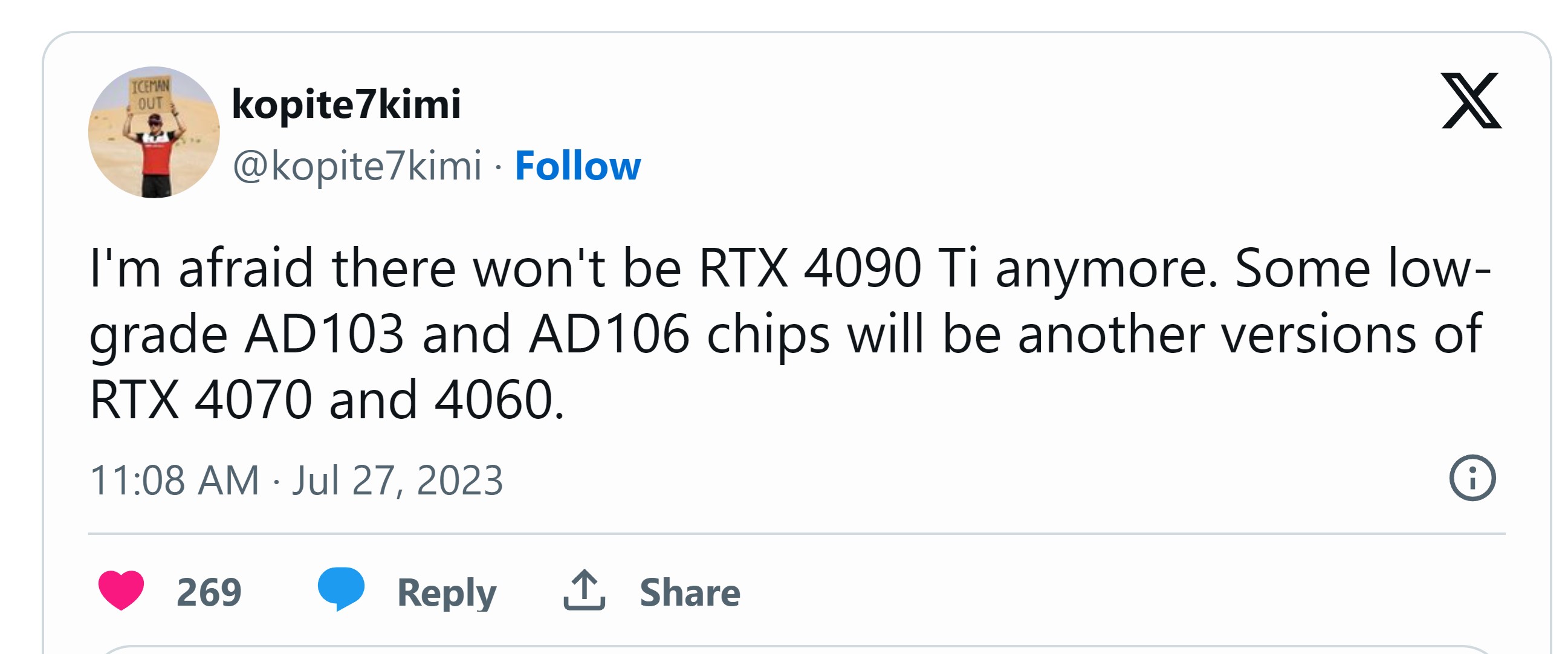Click the tweet line reading RTX 4070 and 4060
Viewport: 1568px width, 654px height.
(327, 400)
